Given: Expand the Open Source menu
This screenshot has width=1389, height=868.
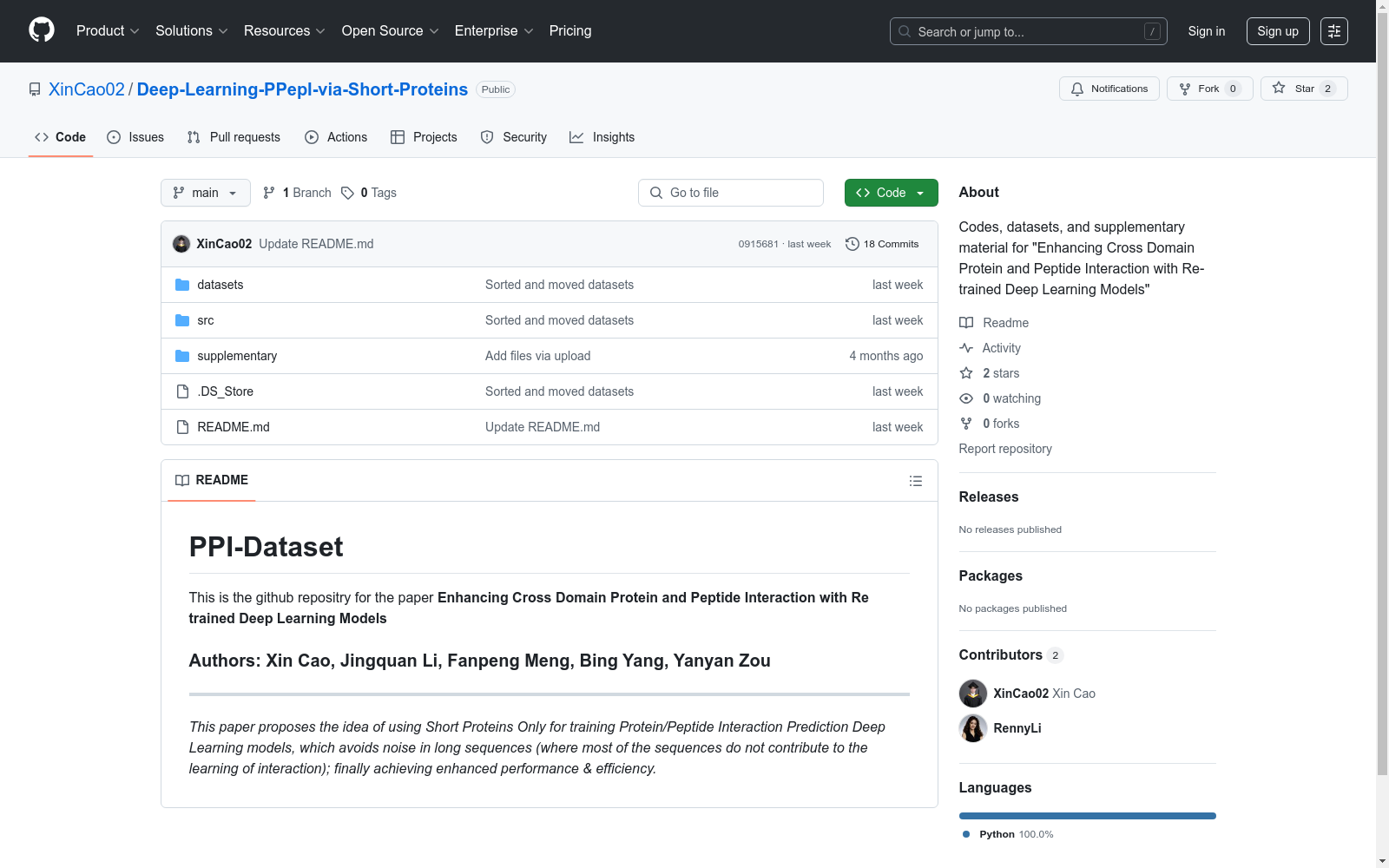Looking at the screenshot, I should 391,31.
